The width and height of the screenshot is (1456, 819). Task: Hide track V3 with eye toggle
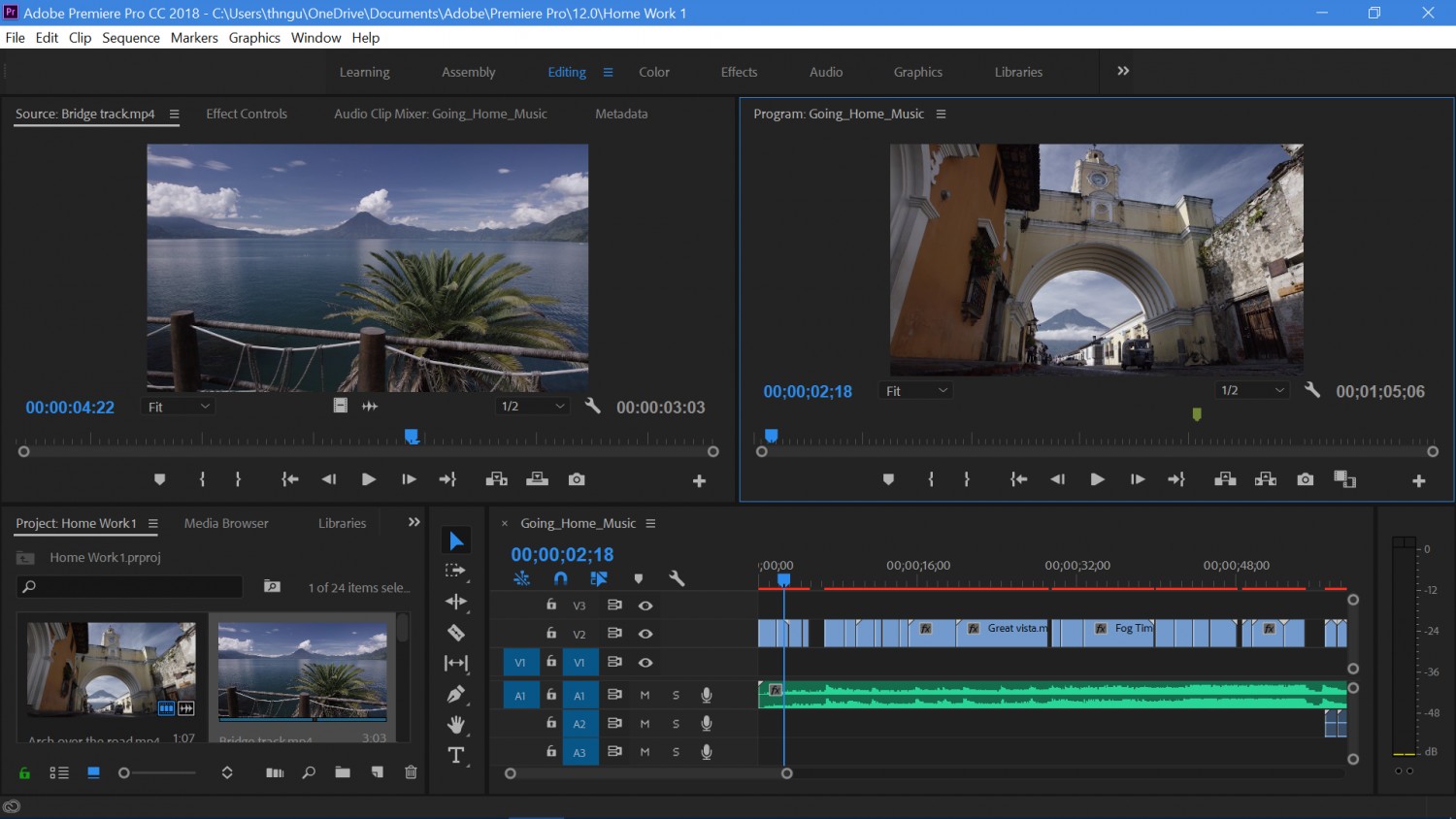[645, 606]
